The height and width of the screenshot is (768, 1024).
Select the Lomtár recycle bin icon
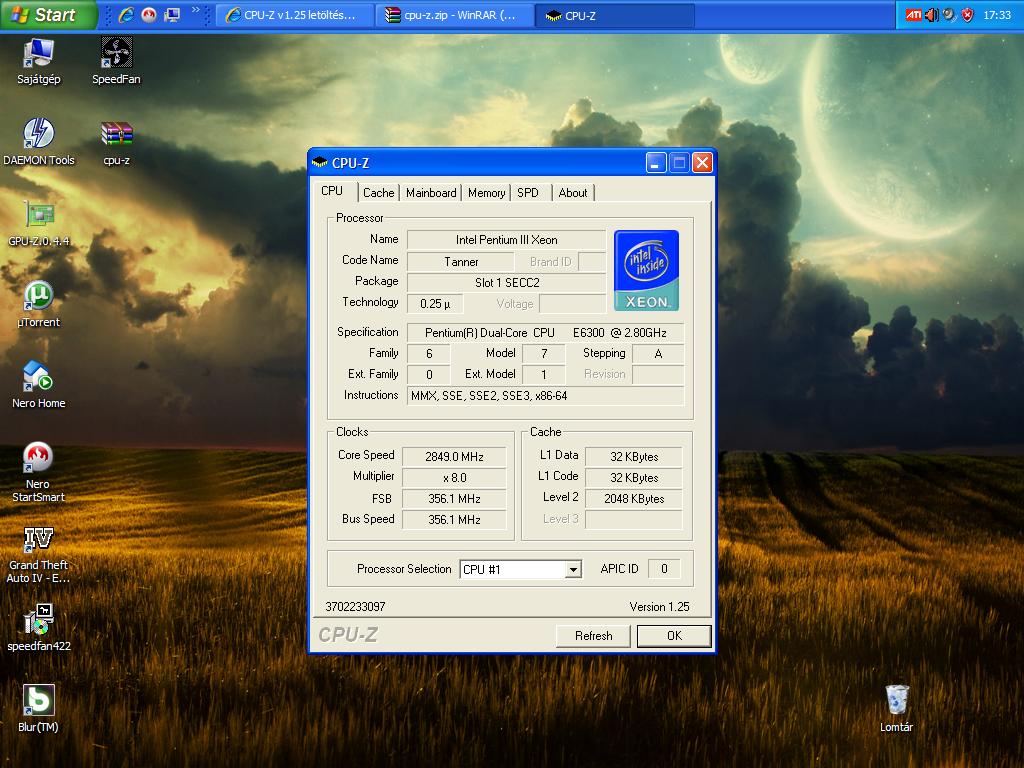click(x=896, y=709)
